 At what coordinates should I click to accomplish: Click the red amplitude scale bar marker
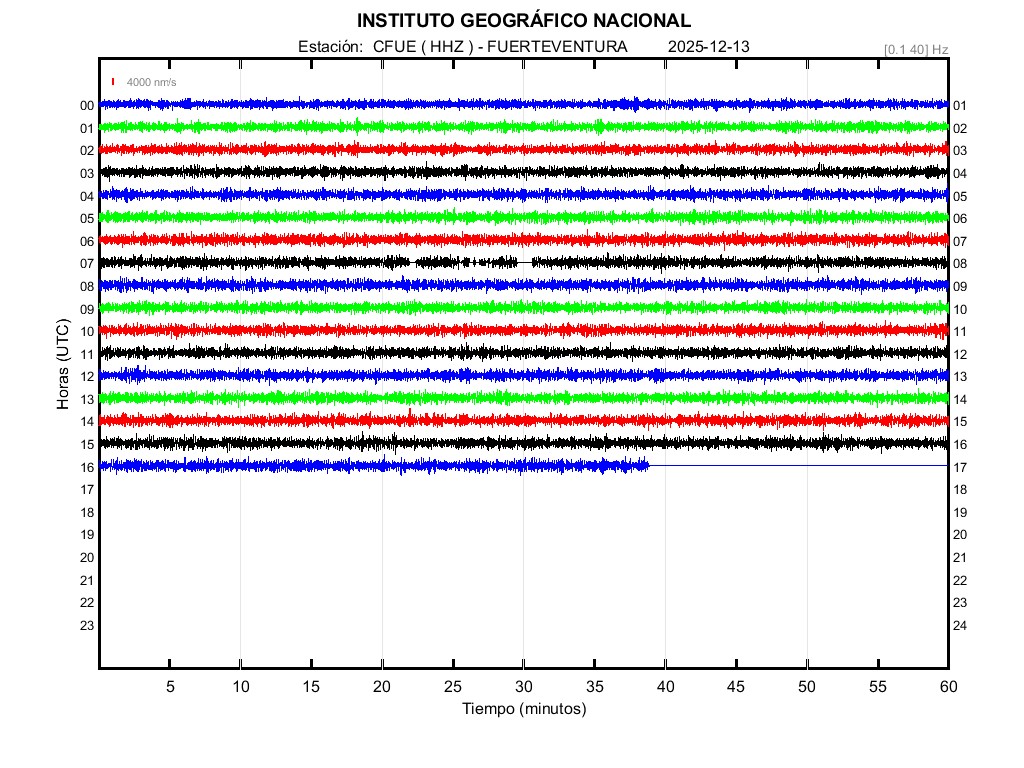(113, 82)
